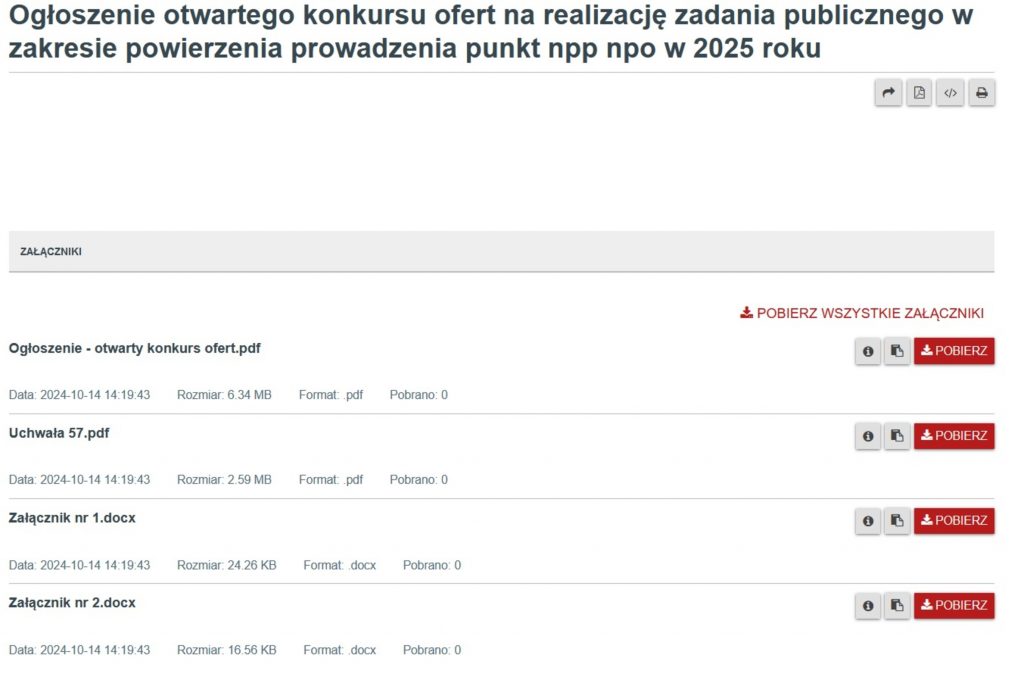This screenshot has width=1024, height=680.
Task: Click file name Uchwała 57.pdf
Action: (x=59, y=433)
